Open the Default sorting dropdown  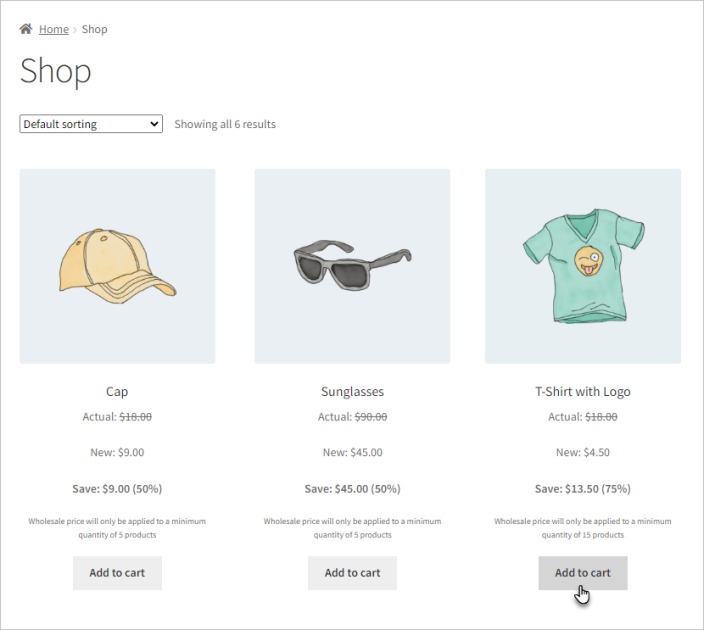click(91, 124)
